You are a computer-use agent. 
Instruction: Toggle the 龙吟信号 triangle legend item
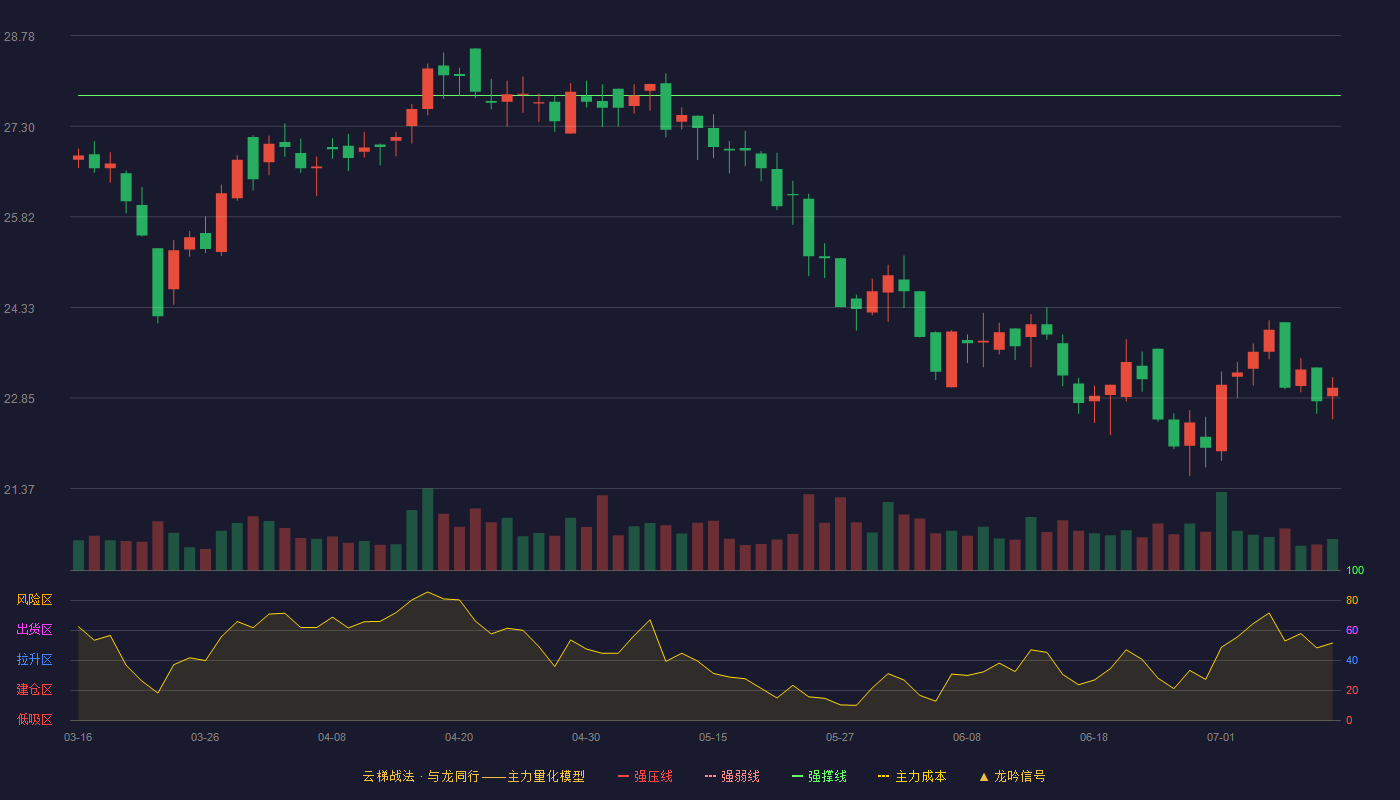tap(1012, 776)
